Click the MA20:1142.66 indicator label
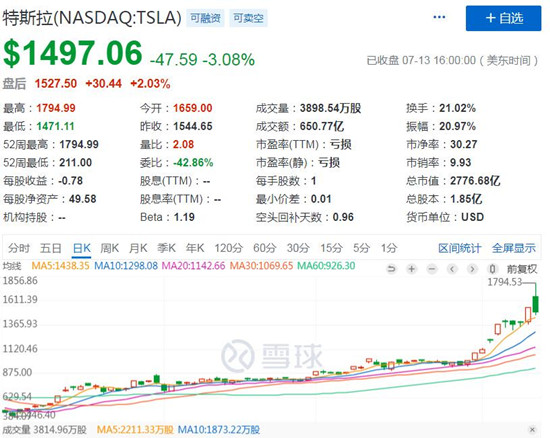The width and height of the screenshot is (550, 438). pos(193,265)
